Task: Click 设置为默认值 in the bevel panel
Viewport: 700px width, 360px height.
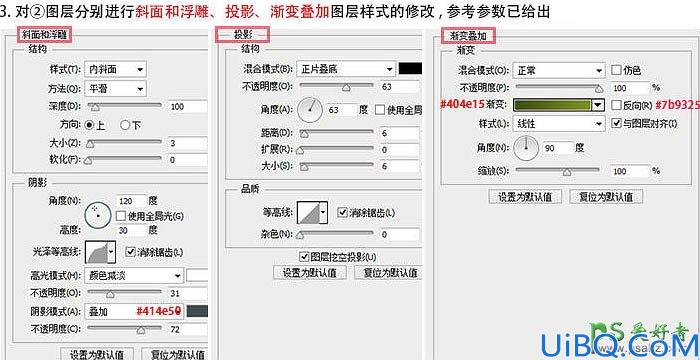Action: (97, 355)
